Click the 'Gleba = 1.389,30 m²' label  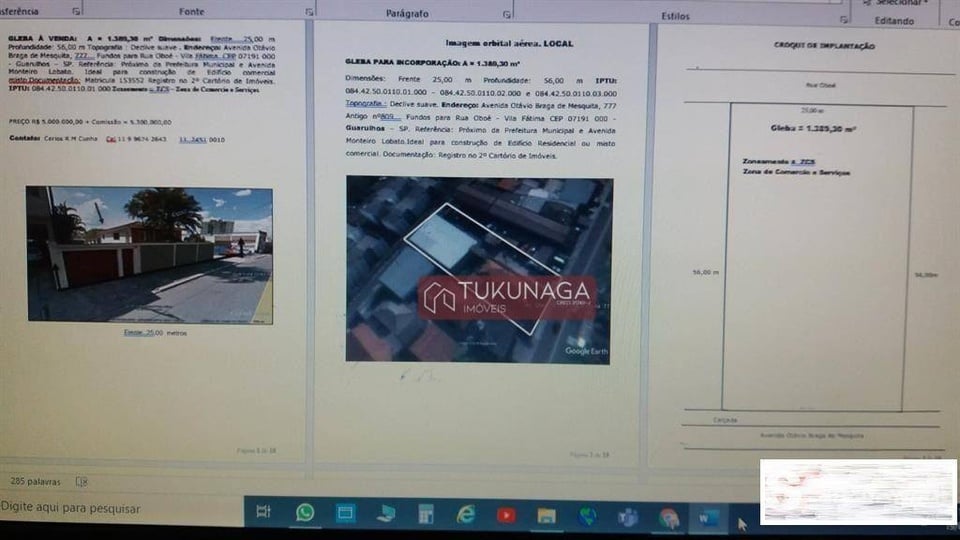[813, 129]
